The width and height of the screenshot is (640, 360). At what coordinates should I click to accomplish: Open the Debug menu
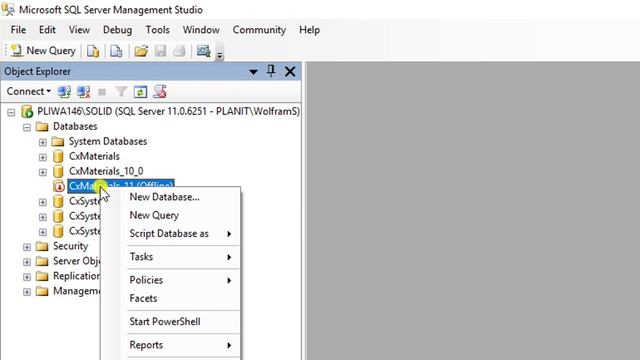[117, 30]
